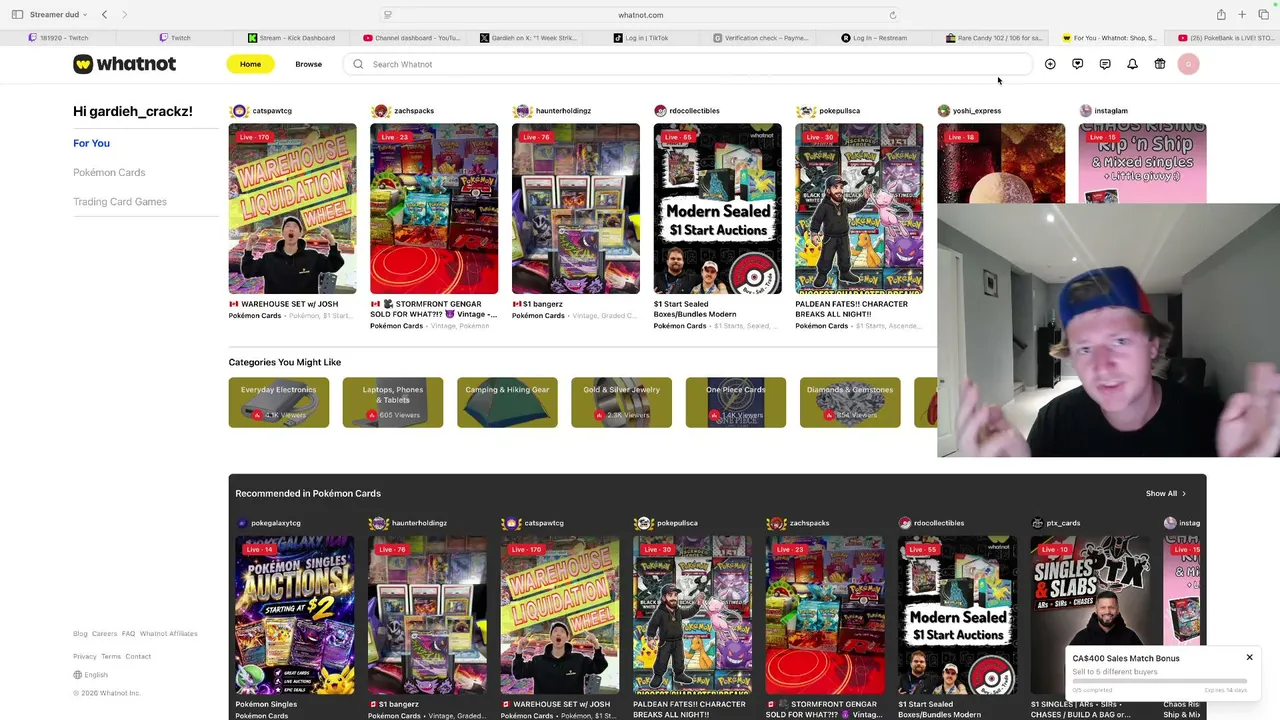Switch to Log In – Restream tab

tap(874, 38)
